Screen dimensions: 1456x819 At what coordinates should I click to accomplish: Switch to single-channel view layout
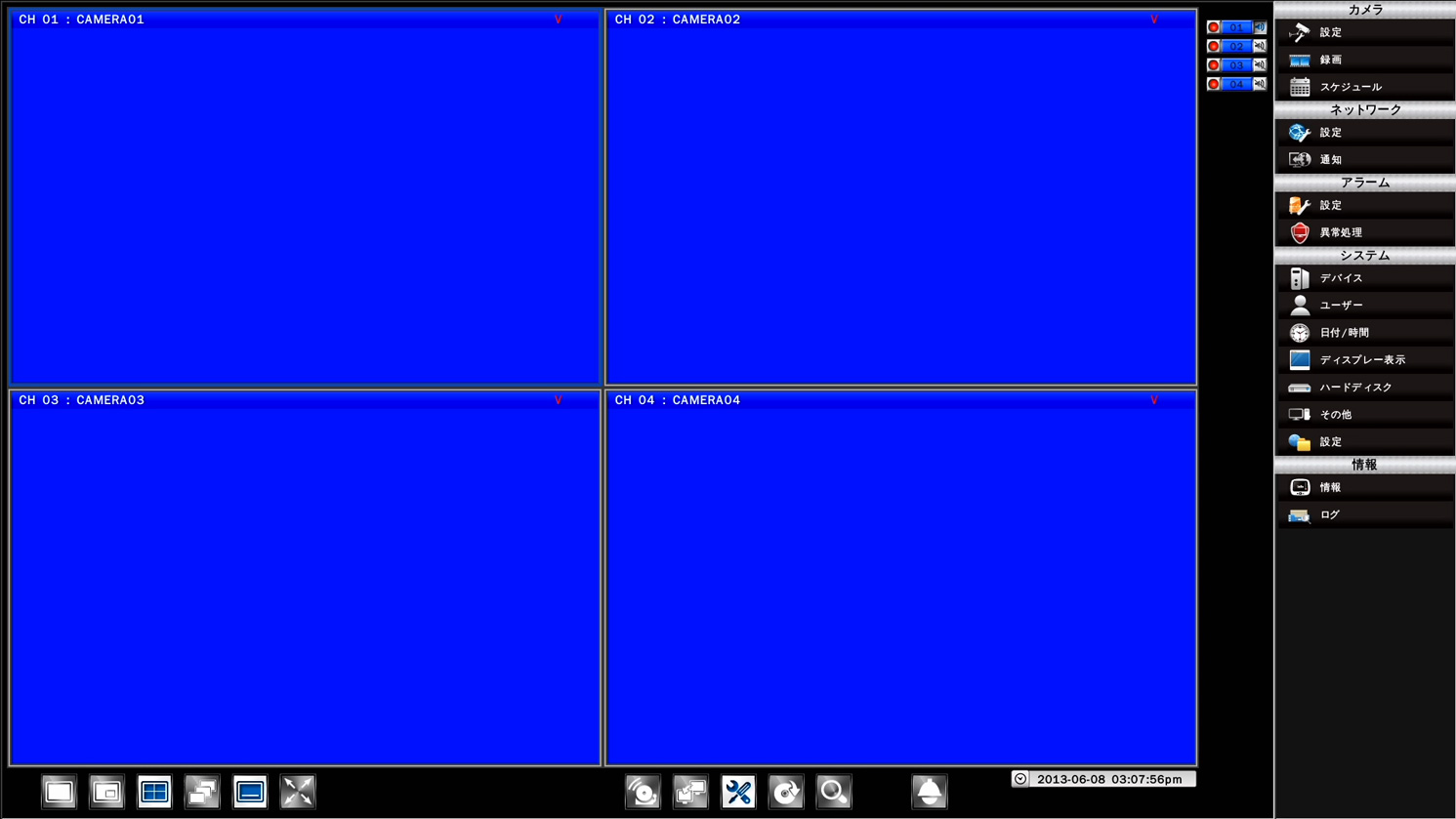59,792
